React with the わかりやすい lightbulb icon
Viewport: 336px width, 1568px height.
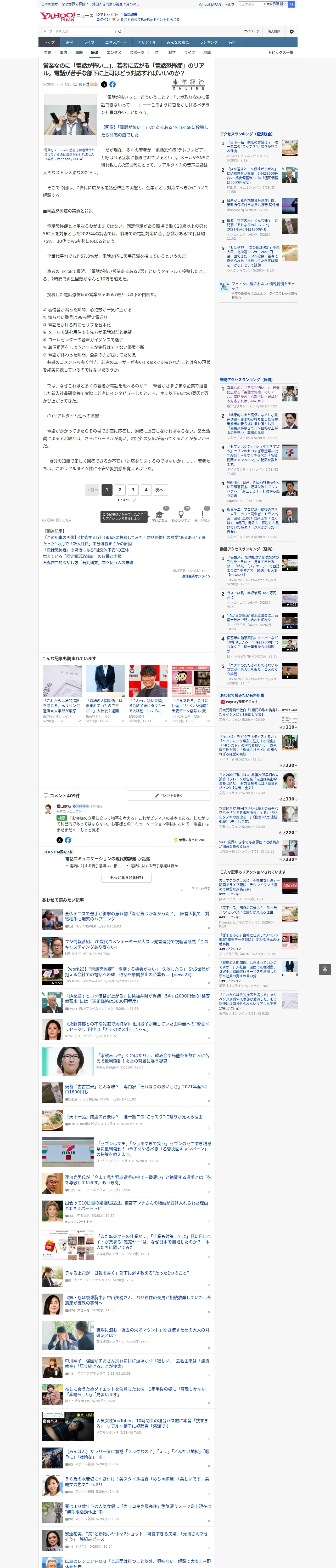[x=181, y=514]
